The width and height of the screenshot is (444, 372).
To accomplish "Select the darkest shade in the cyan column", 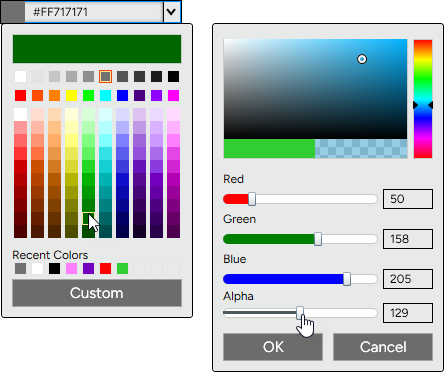I will tap(105, 232).
